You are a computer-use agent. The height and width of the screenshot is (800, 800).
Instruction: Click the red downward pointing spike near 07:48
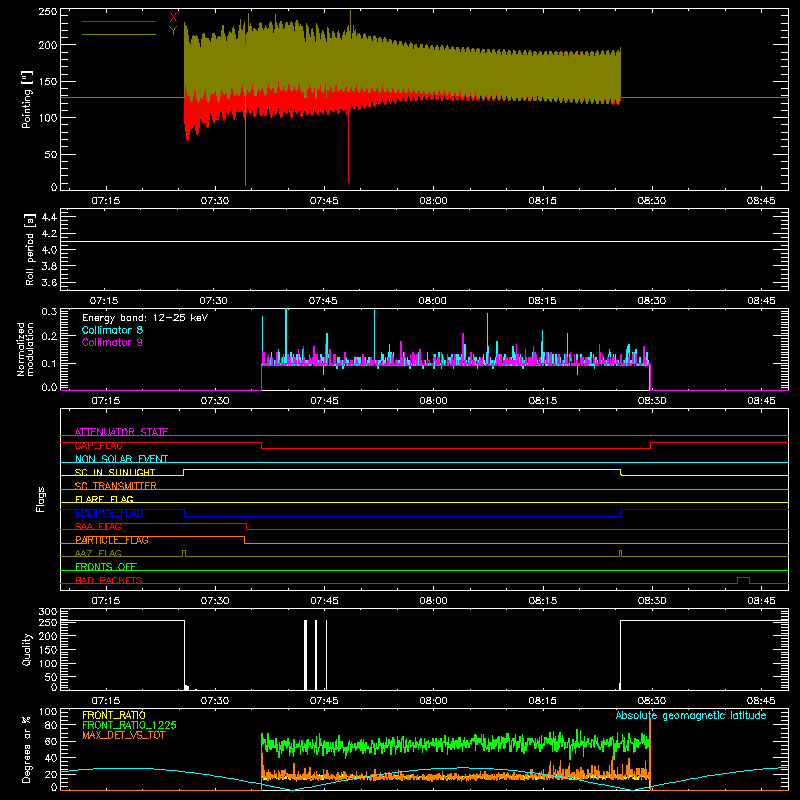tap(348, 148)
